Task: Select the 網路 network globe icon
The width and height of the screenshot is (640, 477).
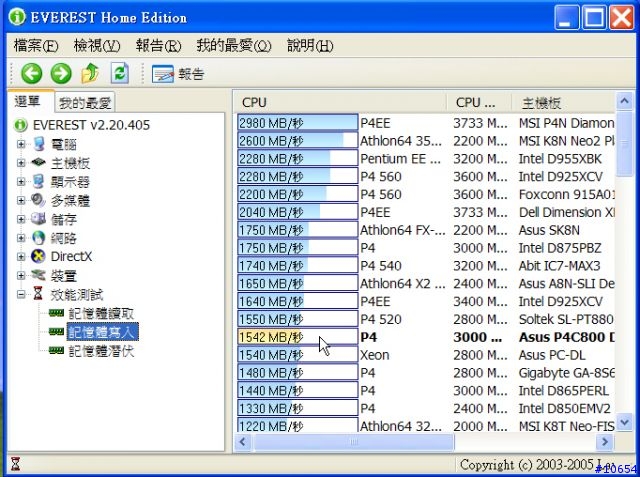Action: (38, 237)
